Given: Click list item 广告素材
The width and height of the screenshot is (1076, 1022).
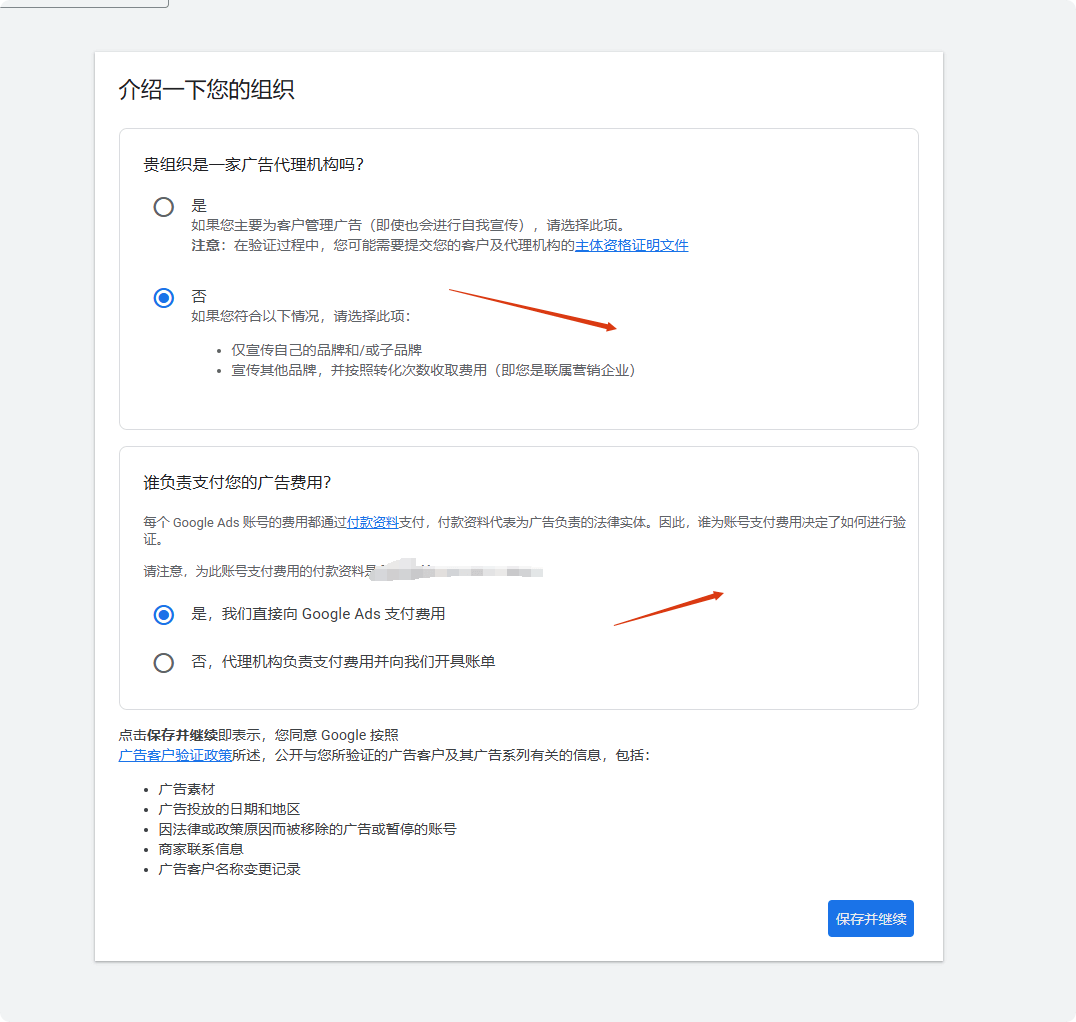Looking at the screenshot, I should click(187, 789).
